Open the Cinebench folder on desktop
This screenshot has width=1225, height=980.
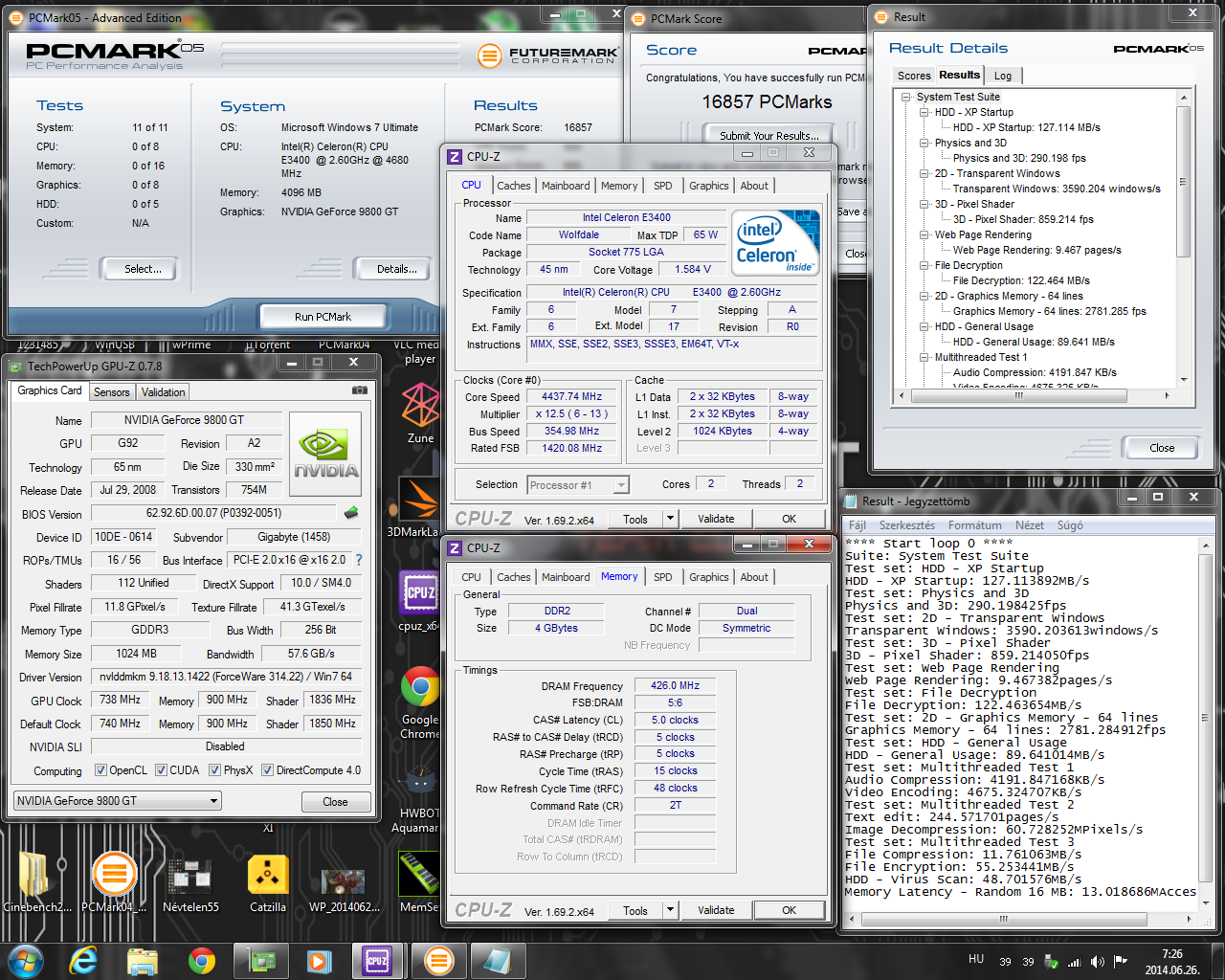(36, 881)
